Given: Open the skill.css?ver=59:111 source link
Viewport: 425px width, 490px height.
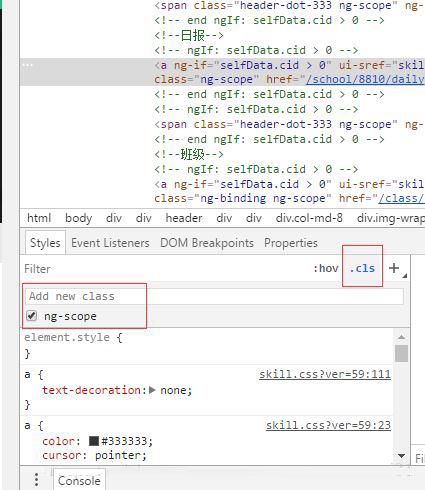Looking at the screenshot, I should (x=325, y=374).
